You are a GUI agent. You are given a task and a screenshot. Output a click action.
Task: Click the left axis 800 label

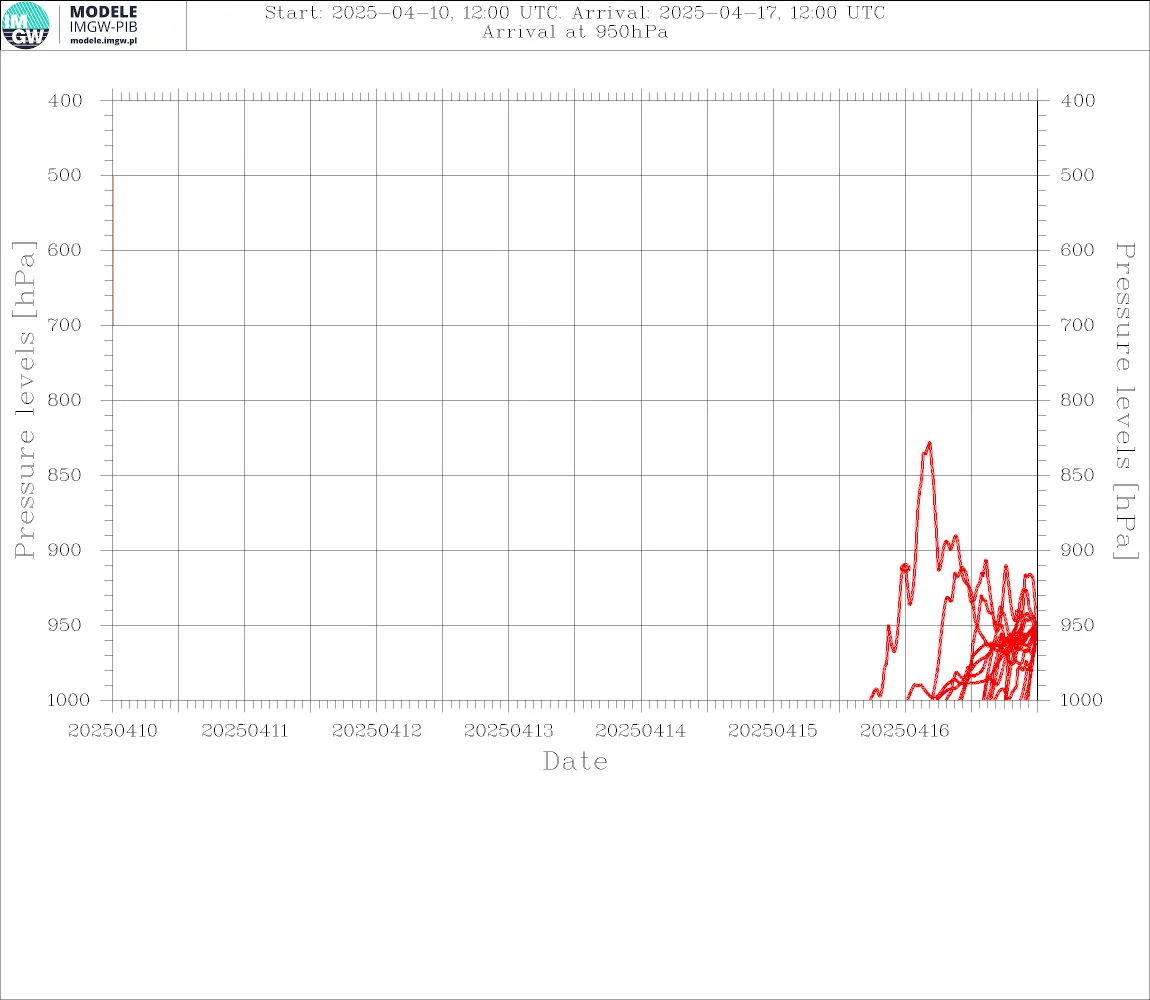tap(65, 401)
